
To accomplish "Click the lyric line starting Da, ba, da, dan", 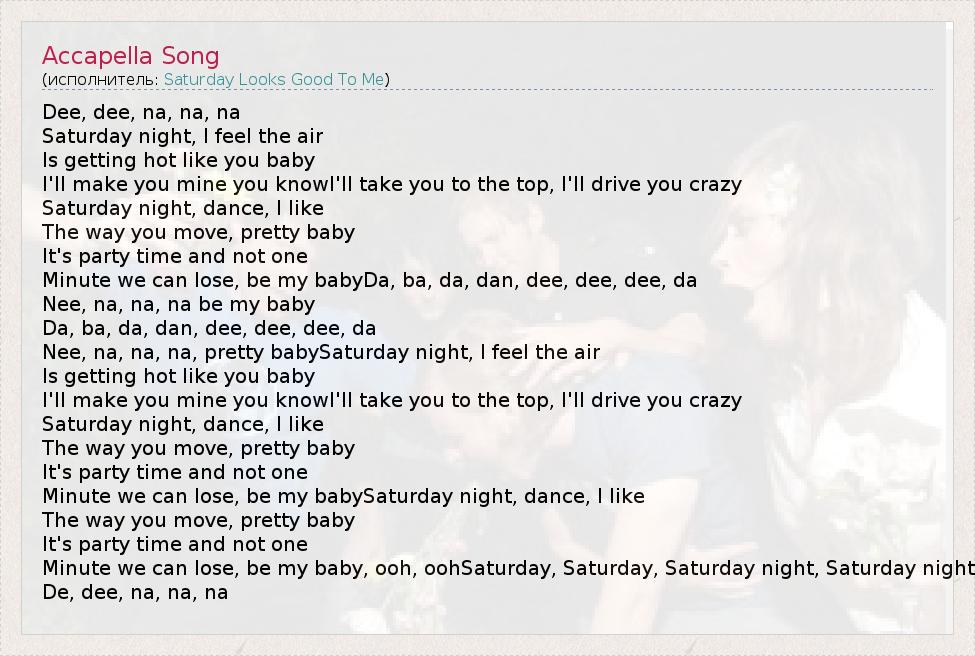I will tap(209, 328).
